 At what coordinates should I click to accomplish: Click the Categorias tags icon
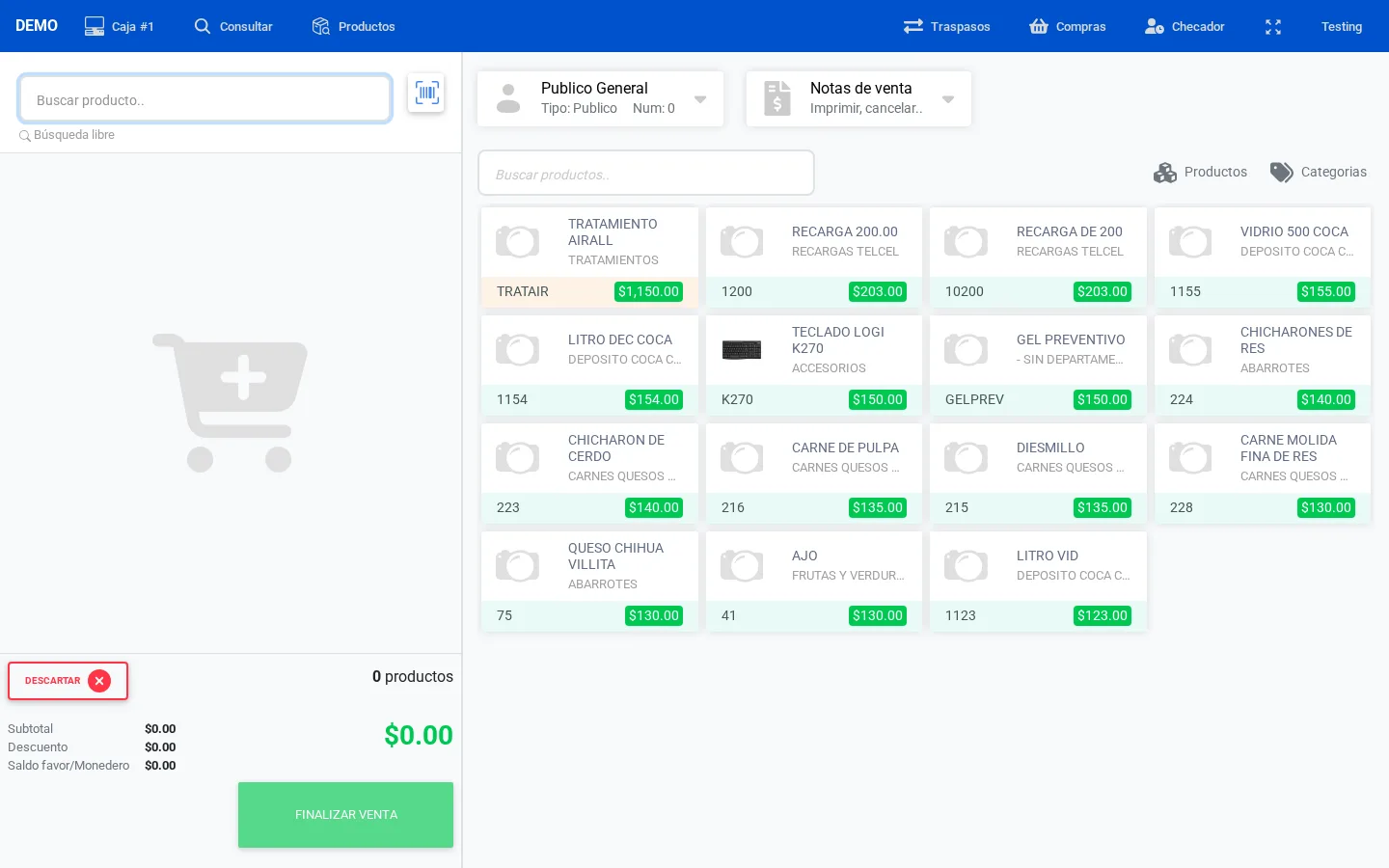pos(1282,173)
